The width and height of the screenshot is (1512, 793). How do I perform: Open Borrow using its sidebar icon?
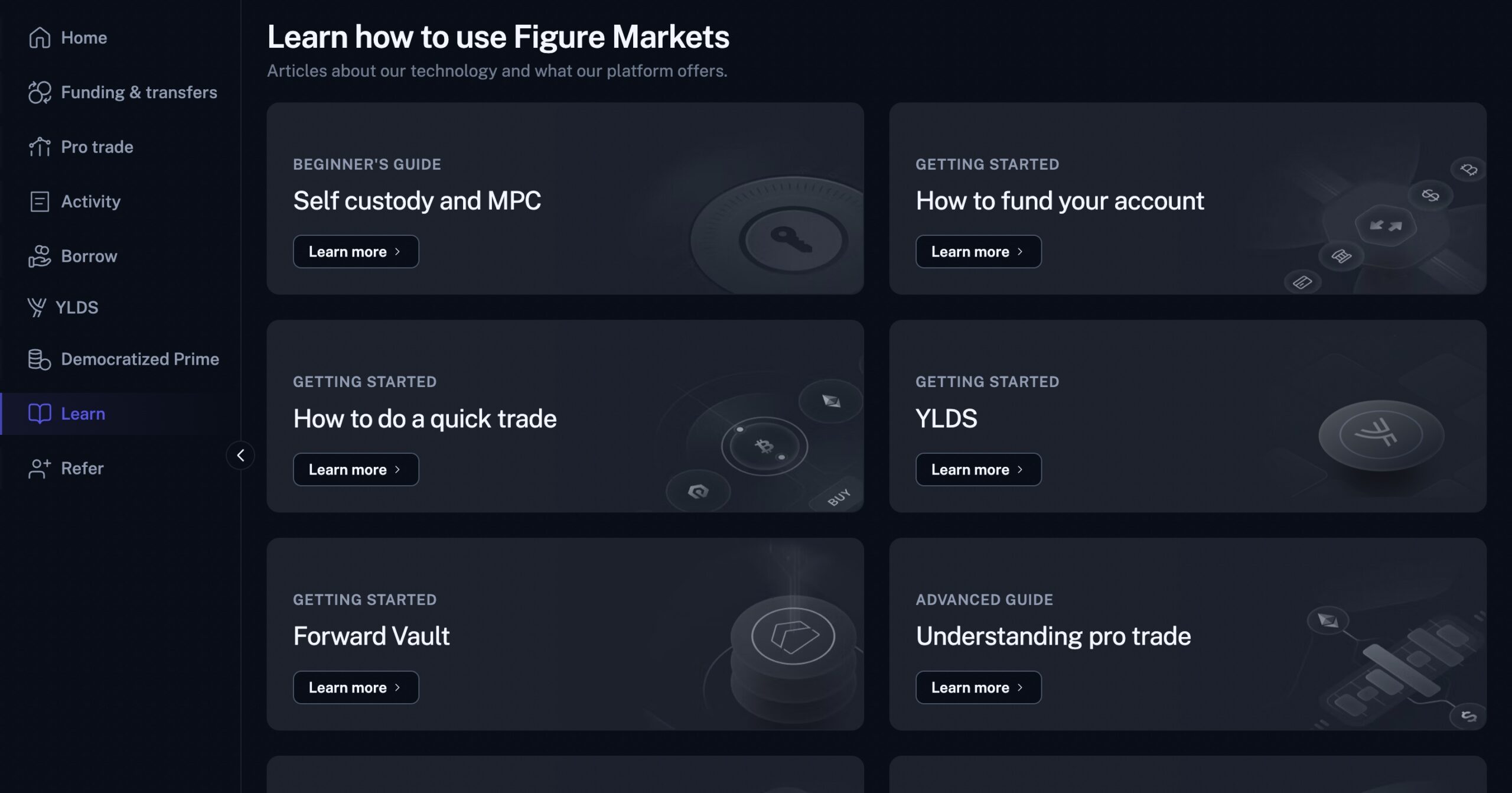click(x=39, y=256)
